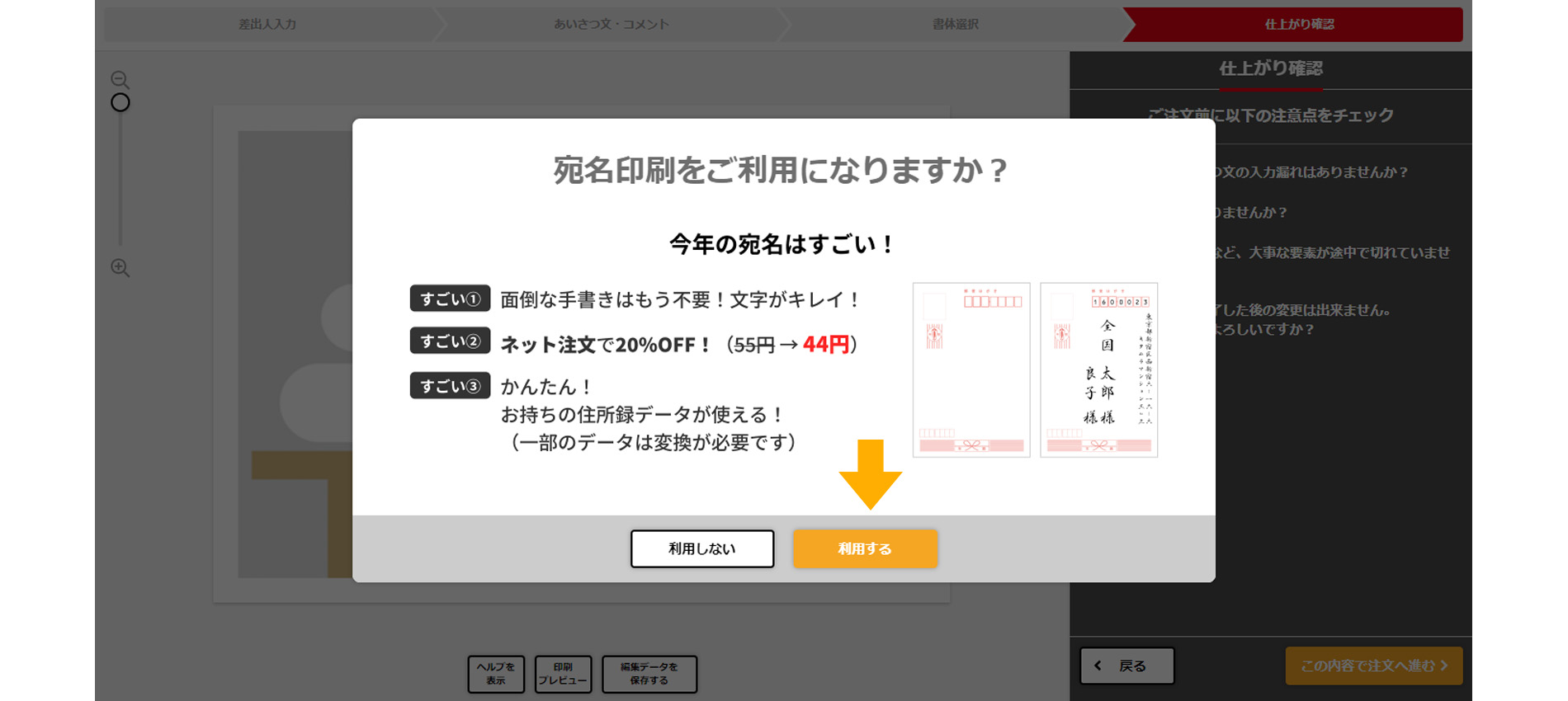1568x701 pixels.
Task: Click ヘルプを表示 button
Action: coord(496,674)
